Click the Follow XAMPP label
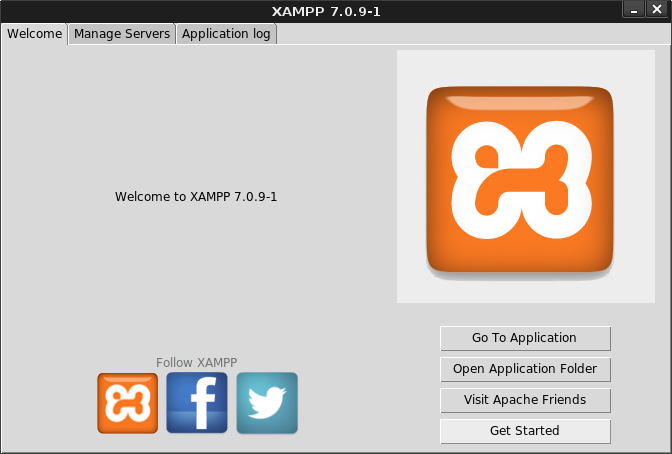 click(x=197, y=362)
